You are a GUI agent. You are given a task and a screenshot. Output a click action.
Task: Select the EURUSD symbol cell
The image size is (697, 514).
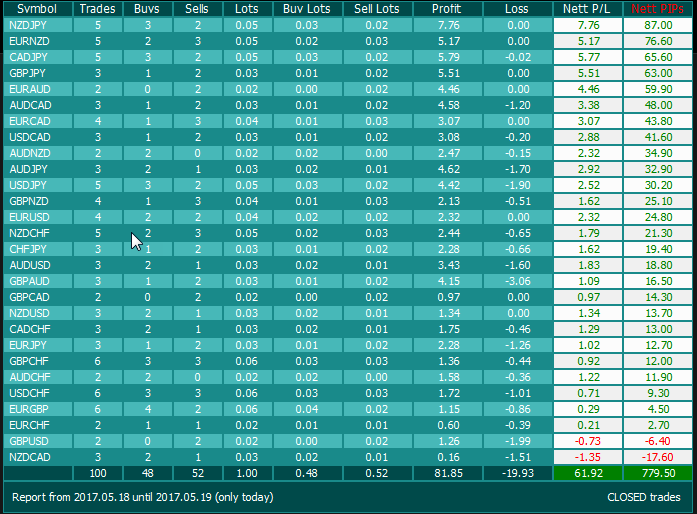pyautogui.click(x=37, y=217)
